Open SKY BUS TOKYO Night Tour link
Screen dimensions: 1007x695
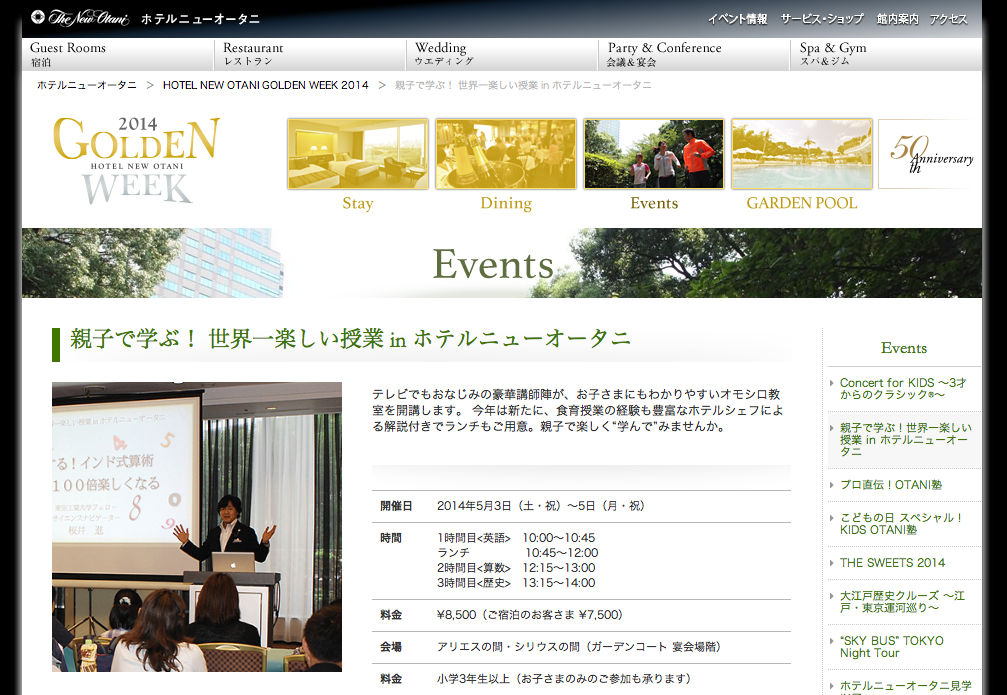[891, 647]
